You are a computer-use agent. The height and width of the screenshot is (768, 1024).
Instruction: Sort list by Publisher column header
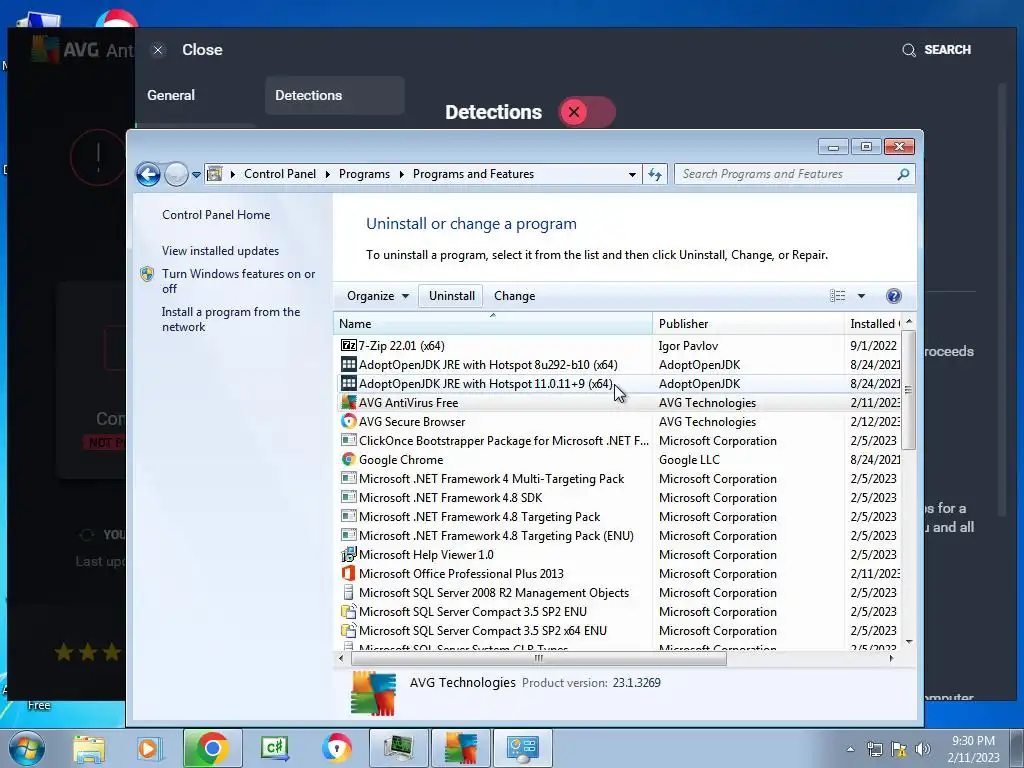click(x=748, y=323)
